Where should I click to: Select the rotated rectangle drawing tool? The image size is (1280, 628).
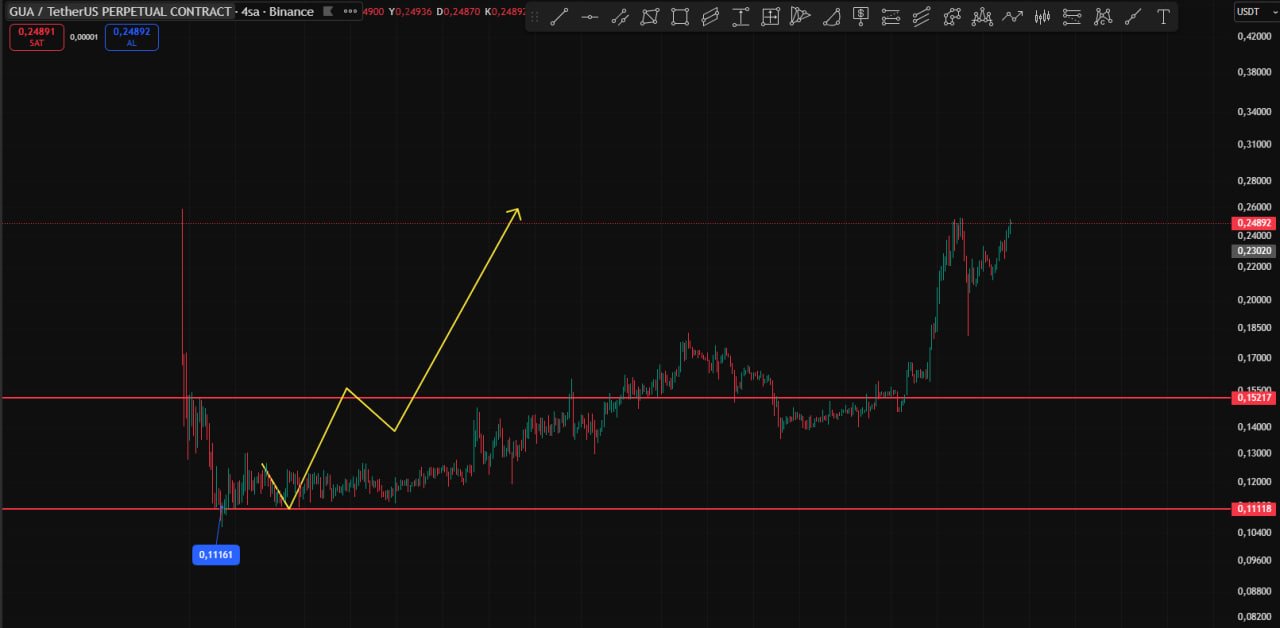[x=650, y=16]
